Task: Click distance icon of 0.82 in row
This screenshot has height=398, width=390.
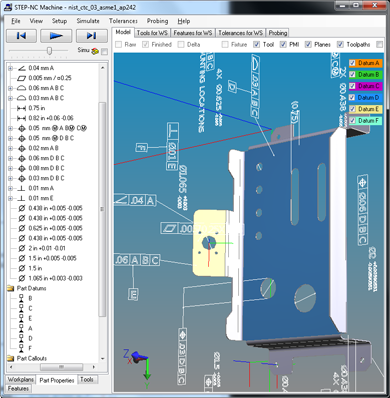Action: [x=21, y=118]
